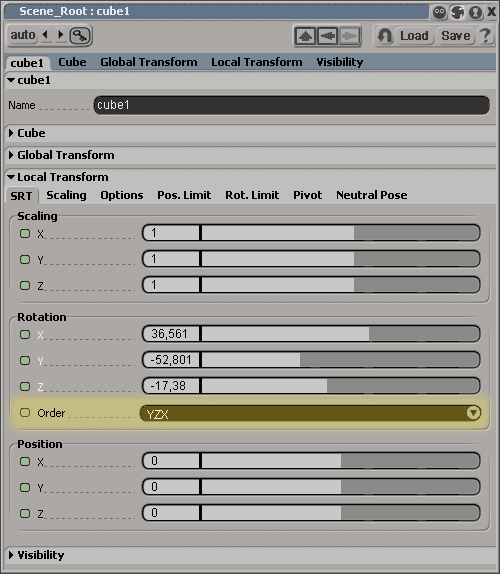
Task: Click Scaling X value field showing 1
Action: (x=171, y=233)
